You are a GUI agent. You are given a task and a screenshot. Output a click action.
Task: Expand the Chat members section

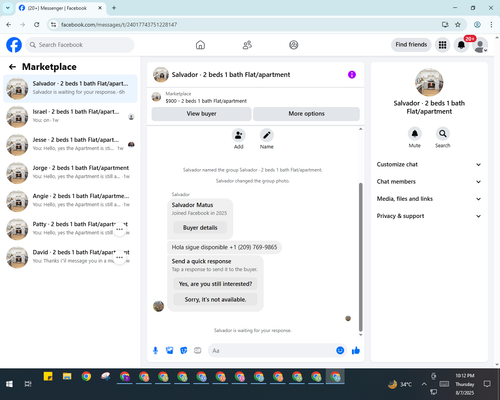(429, 182)
